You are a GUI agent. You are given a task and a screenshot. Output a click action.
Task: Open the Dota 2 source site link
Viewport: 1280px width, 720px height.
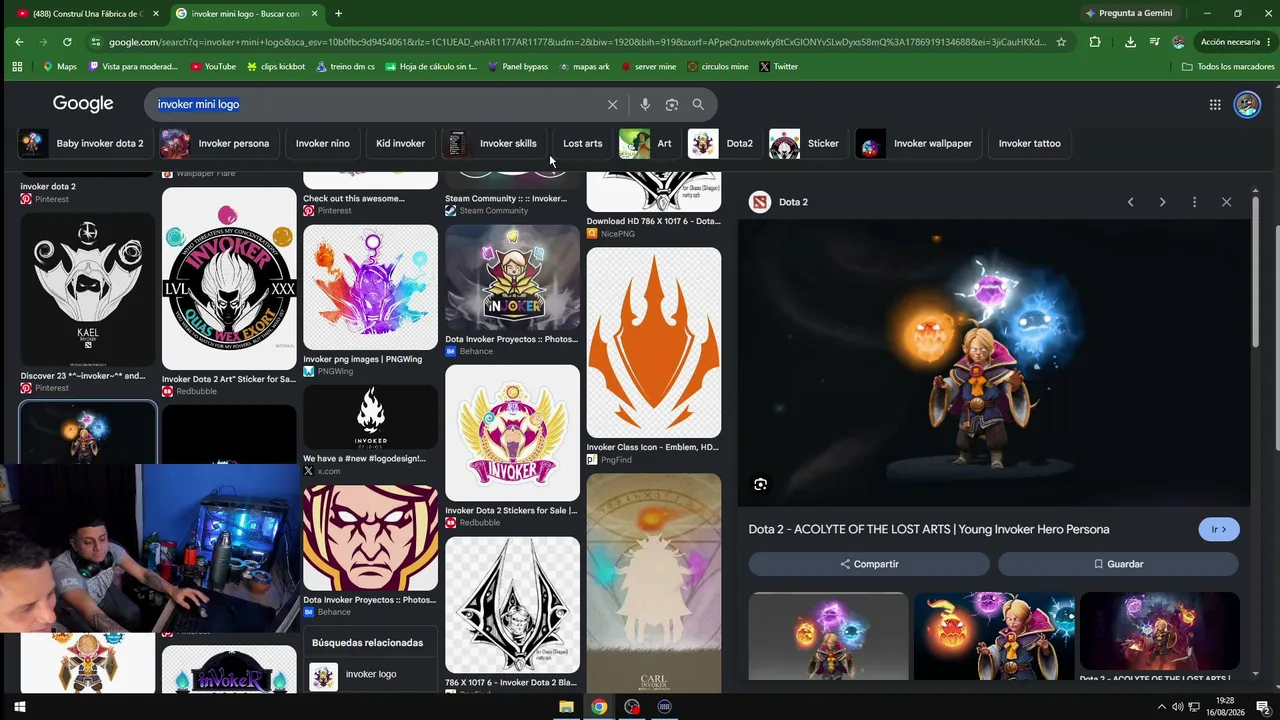click(779, 202)
